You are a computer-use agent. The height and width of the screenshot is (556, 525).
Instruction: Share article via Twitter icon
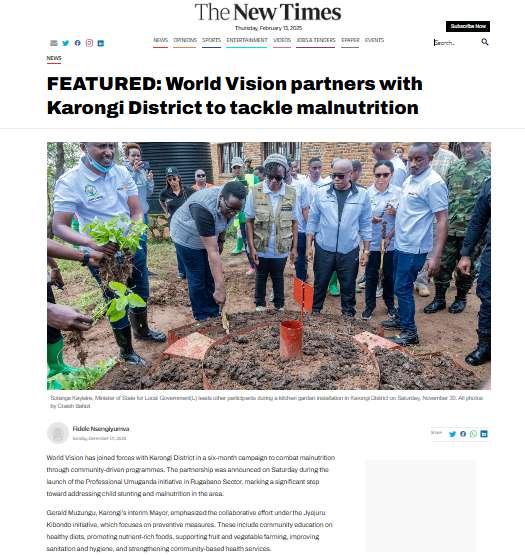pyautogui.click(x=452, y=434)
